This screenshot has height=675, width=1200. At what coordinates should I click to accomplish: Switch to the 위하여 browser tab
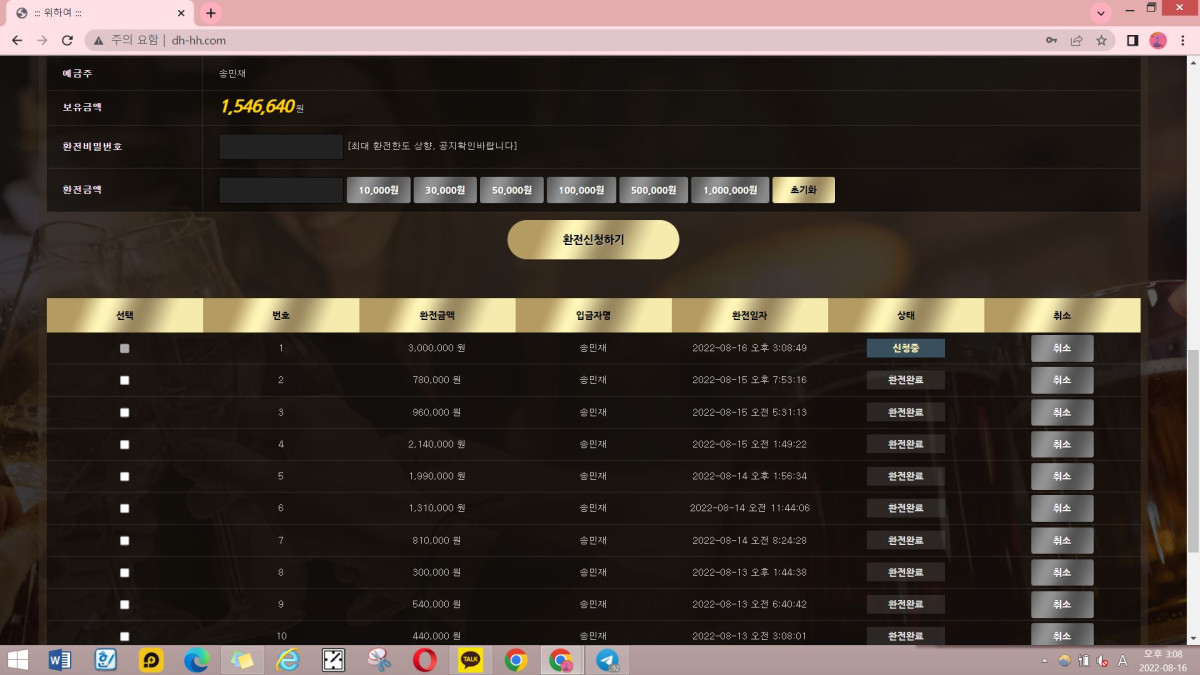(95, 13)
